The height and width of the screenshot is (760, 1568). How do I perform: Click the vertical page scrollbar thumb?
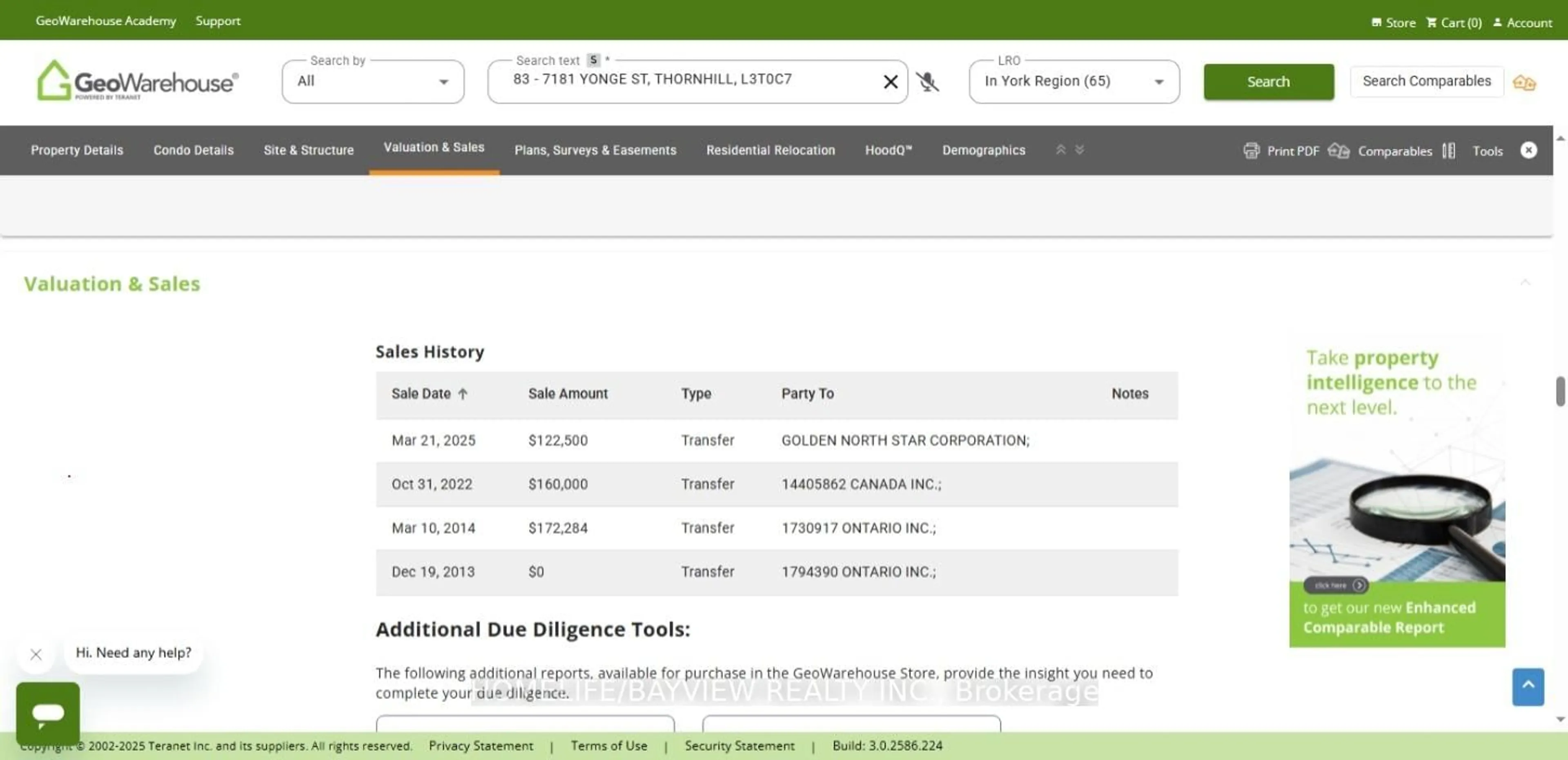pos(1561,391)
